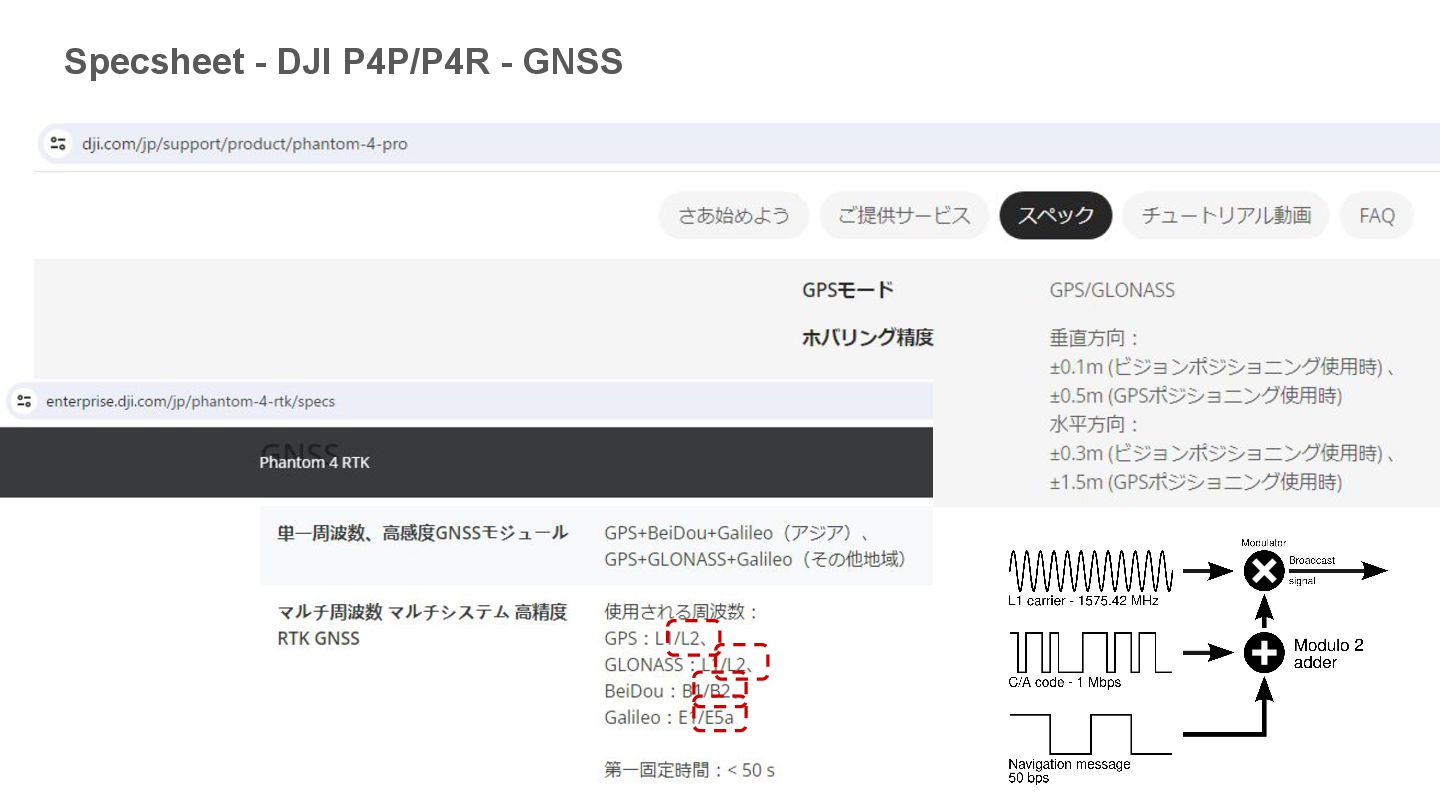
Task: Click the C/A code - 1 Mbps label
Action: click(x=1065, y=682)
